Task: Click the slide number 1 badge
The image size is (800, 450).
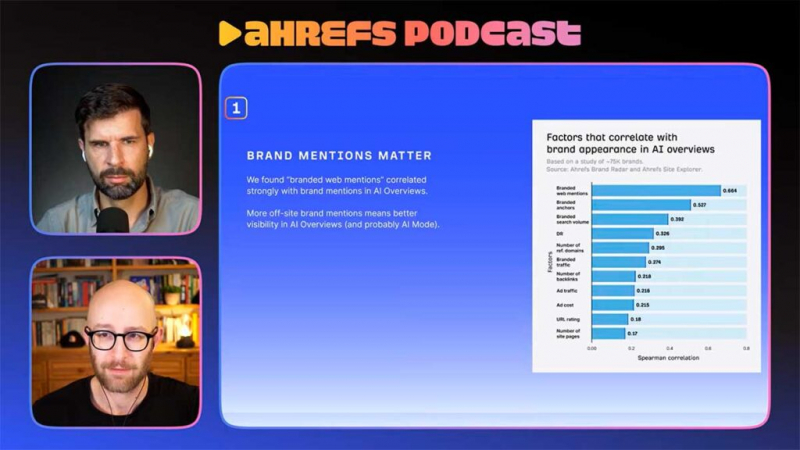Action: point(236,108)
